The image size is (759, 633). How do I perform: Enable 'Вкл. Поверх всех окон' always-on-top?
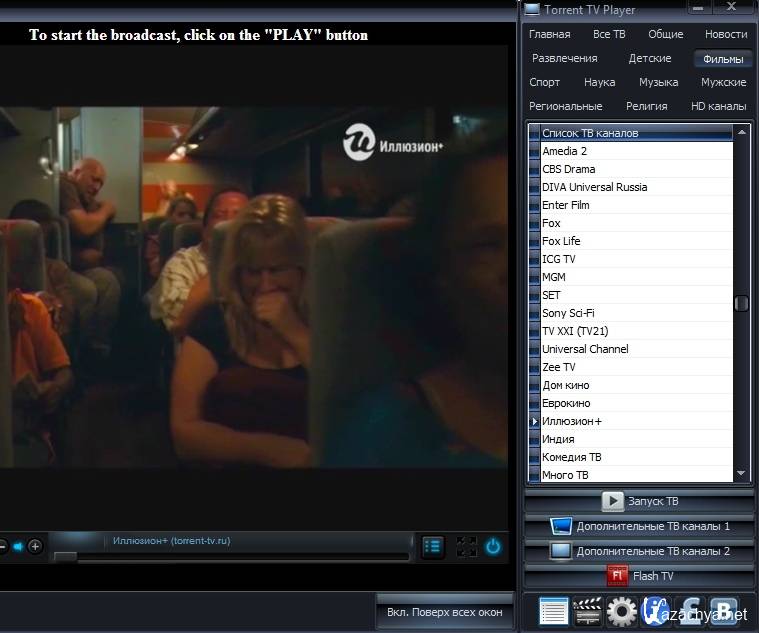[445, 612]
